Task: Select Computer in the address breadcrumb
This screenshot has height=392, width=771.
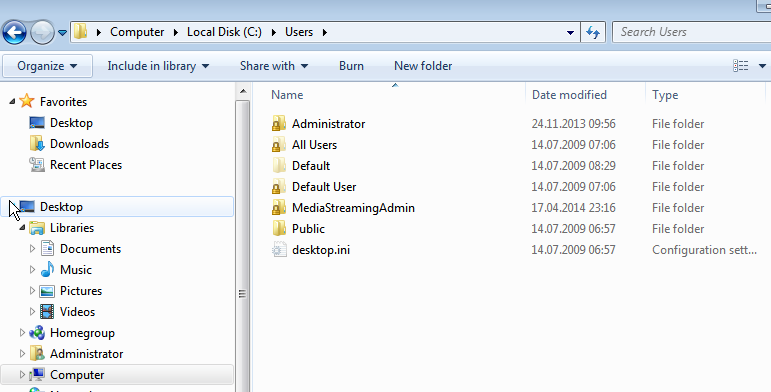Action: (x=137, y=32)
